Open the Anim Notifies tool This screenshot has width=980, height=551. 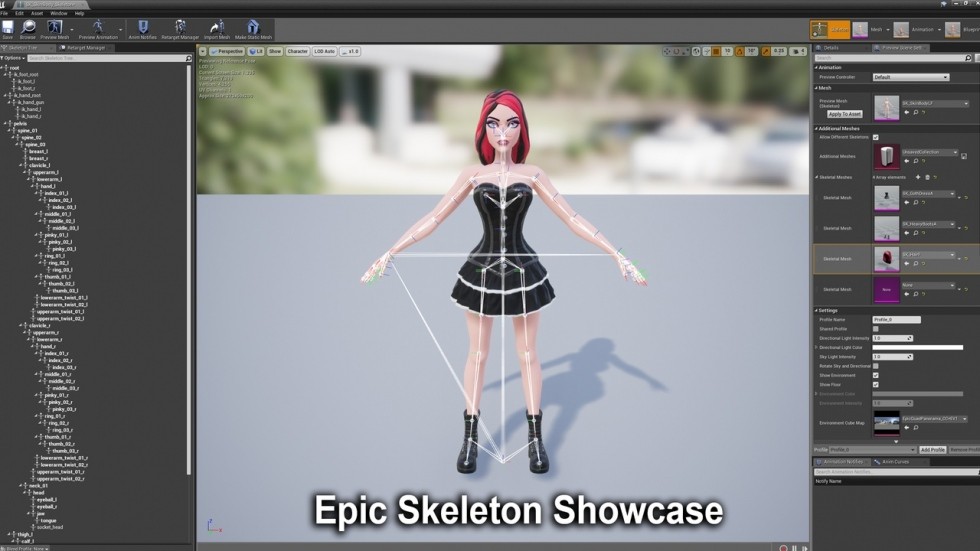(142, 29)
